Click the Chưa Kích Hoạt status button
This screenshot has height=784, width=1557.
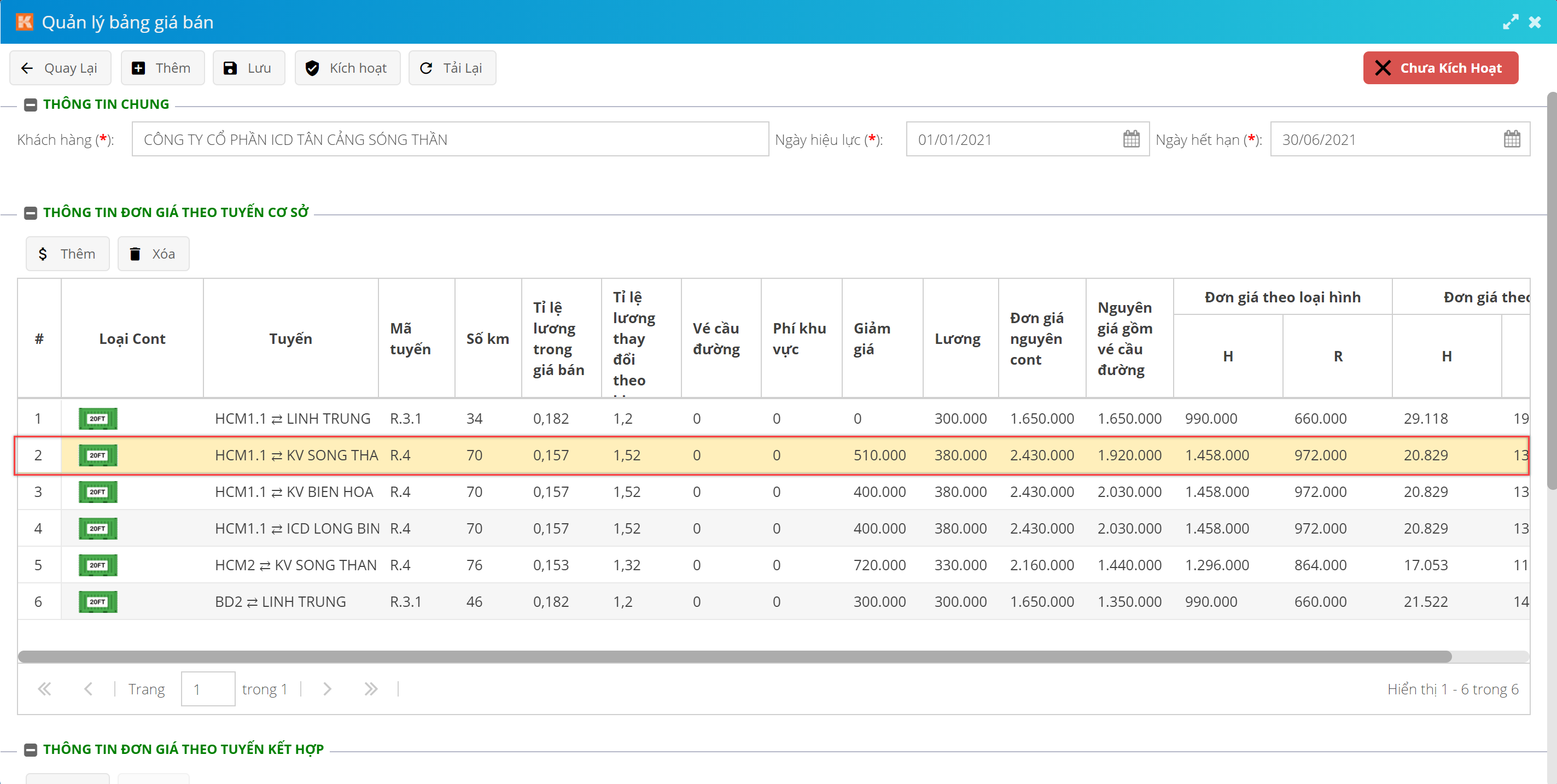click(1440, 68)
